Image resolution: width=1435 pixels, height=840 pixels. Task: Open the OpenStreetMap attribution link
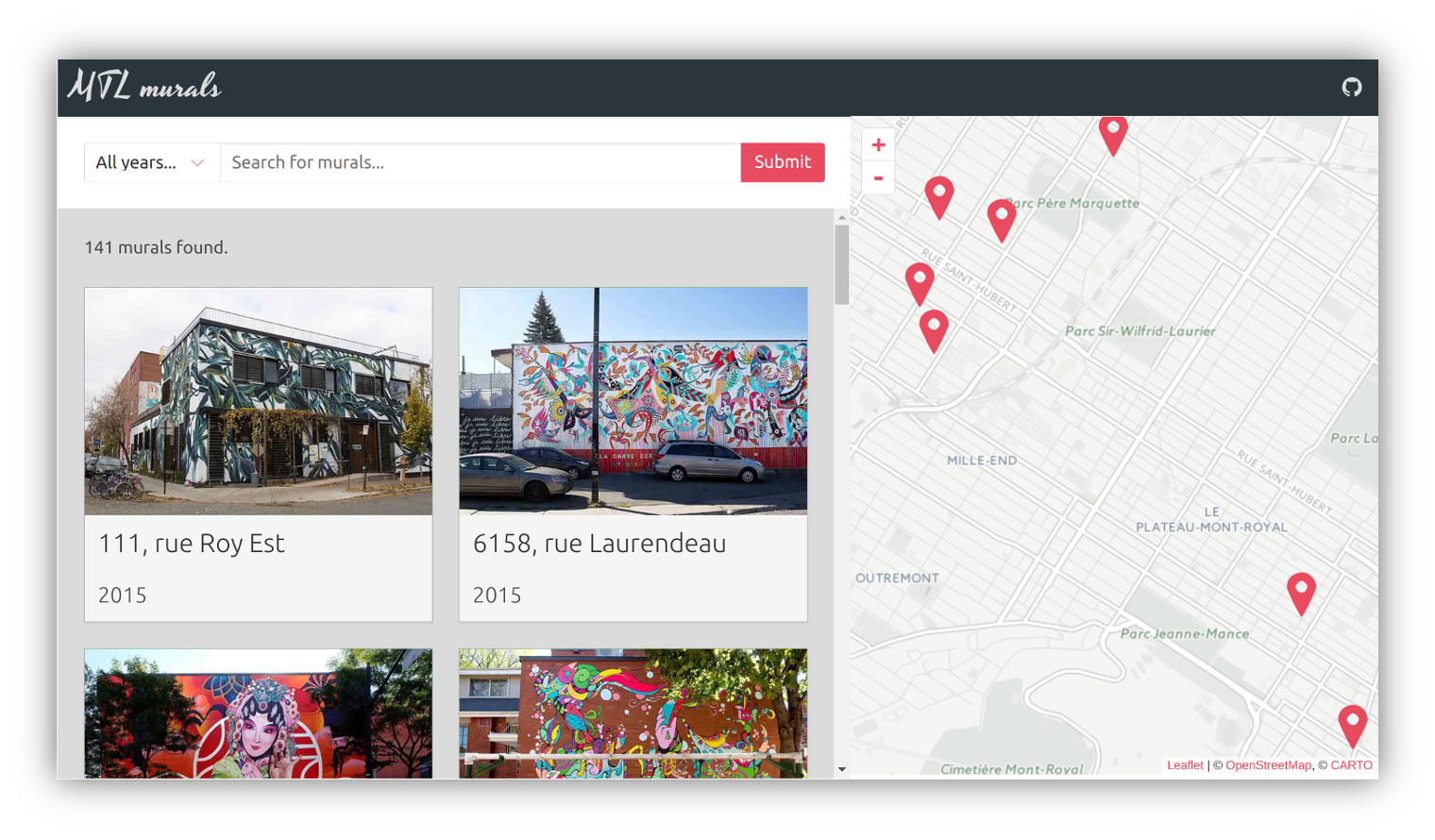[x=1268, y=765]
